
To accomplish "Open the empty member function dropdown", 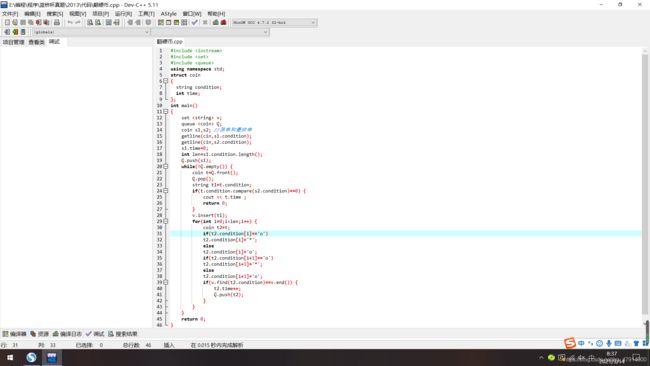I will click(x=210, y=32).
